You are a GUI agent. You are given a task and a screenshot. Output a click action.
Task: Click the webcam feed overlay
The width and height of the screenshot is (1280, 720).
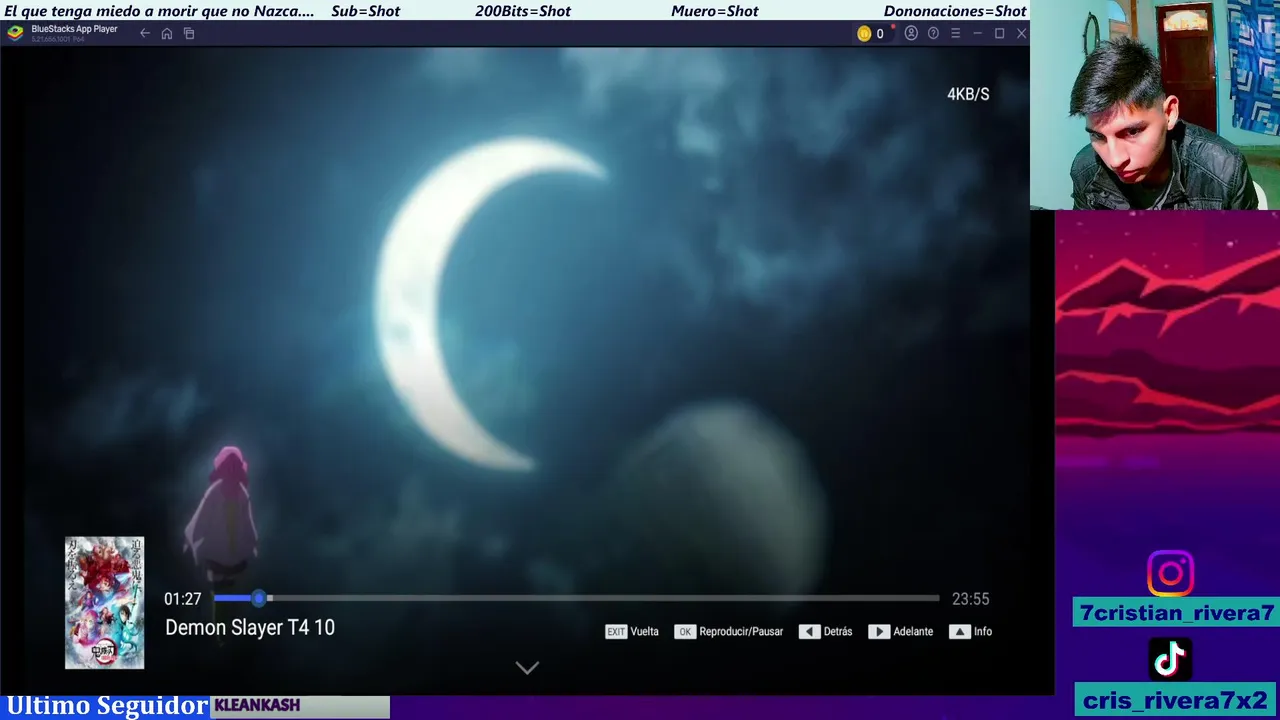pos(1155,105)
